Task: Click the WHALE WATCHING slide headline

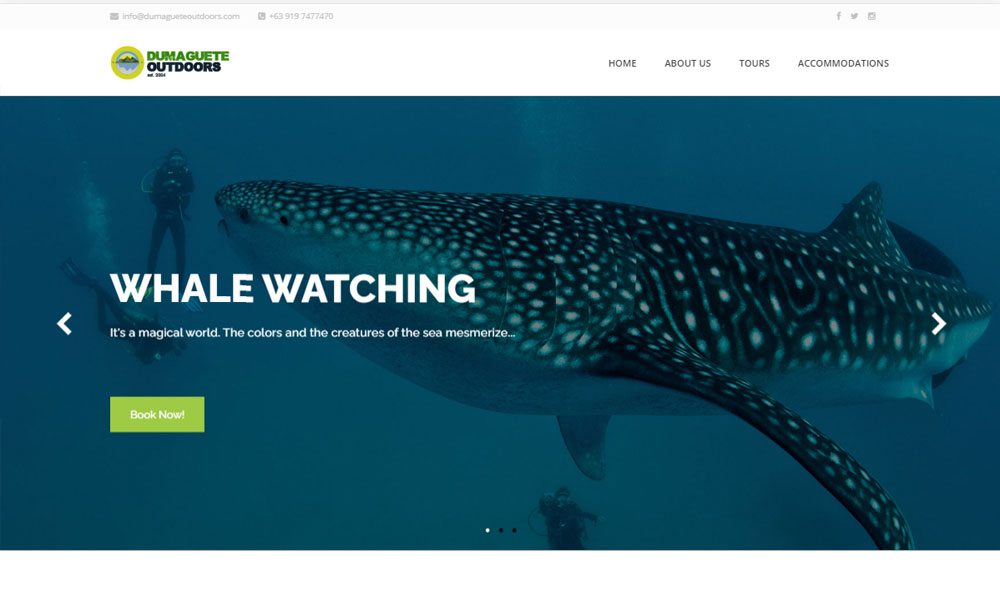Action: tap(293, 288)
